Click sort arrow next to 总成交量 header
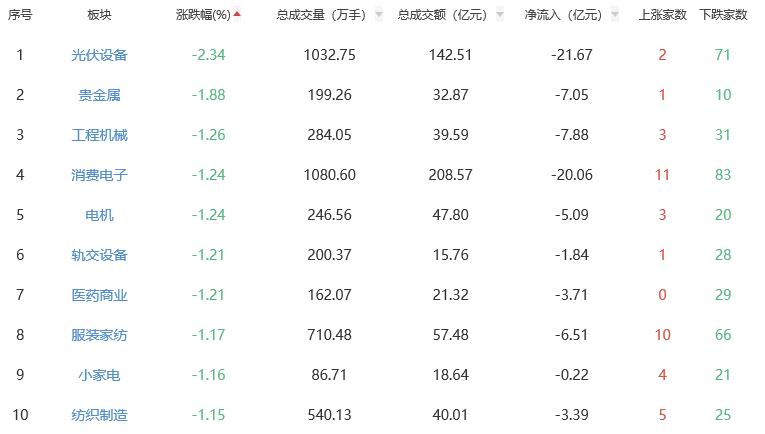The height and width of the screenshot is (434, 765). click(x=379, y=16)
